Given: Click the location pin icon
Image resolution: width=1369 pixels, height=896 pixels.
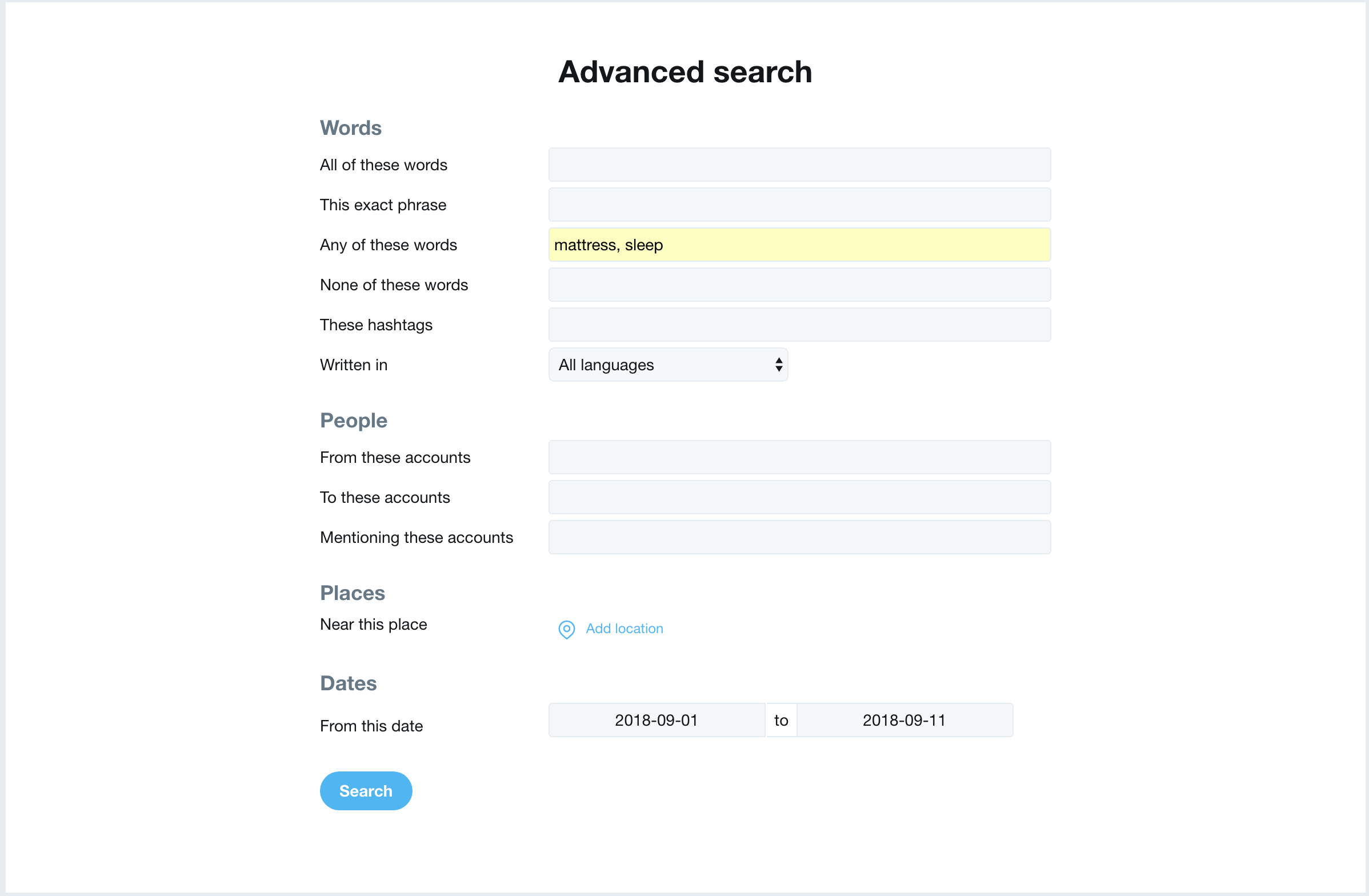Looking at the screenshot, I should [x=567, y=629].
